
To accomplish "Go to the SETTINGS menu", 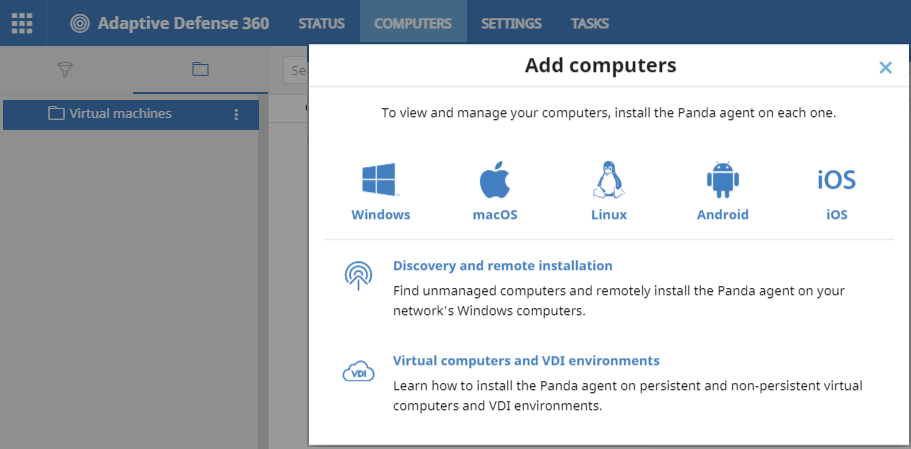I will [x=511, y=23].
